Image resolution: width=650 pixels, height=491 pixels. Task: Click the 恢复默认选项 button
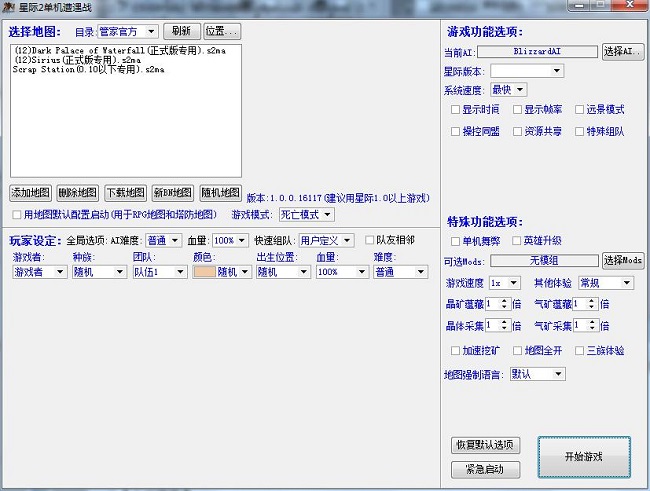[485, 445]
